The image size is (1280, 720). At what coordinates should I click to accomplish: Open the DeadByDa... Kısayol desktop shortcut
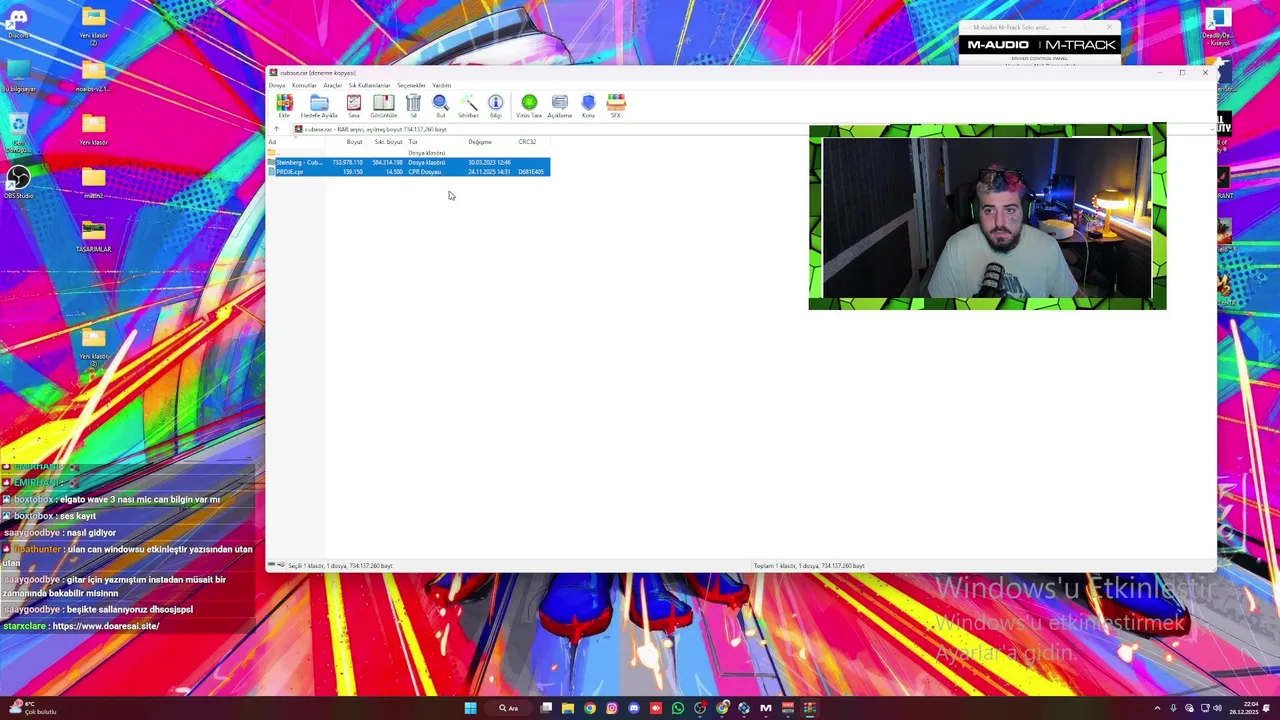pos(1218,27)
